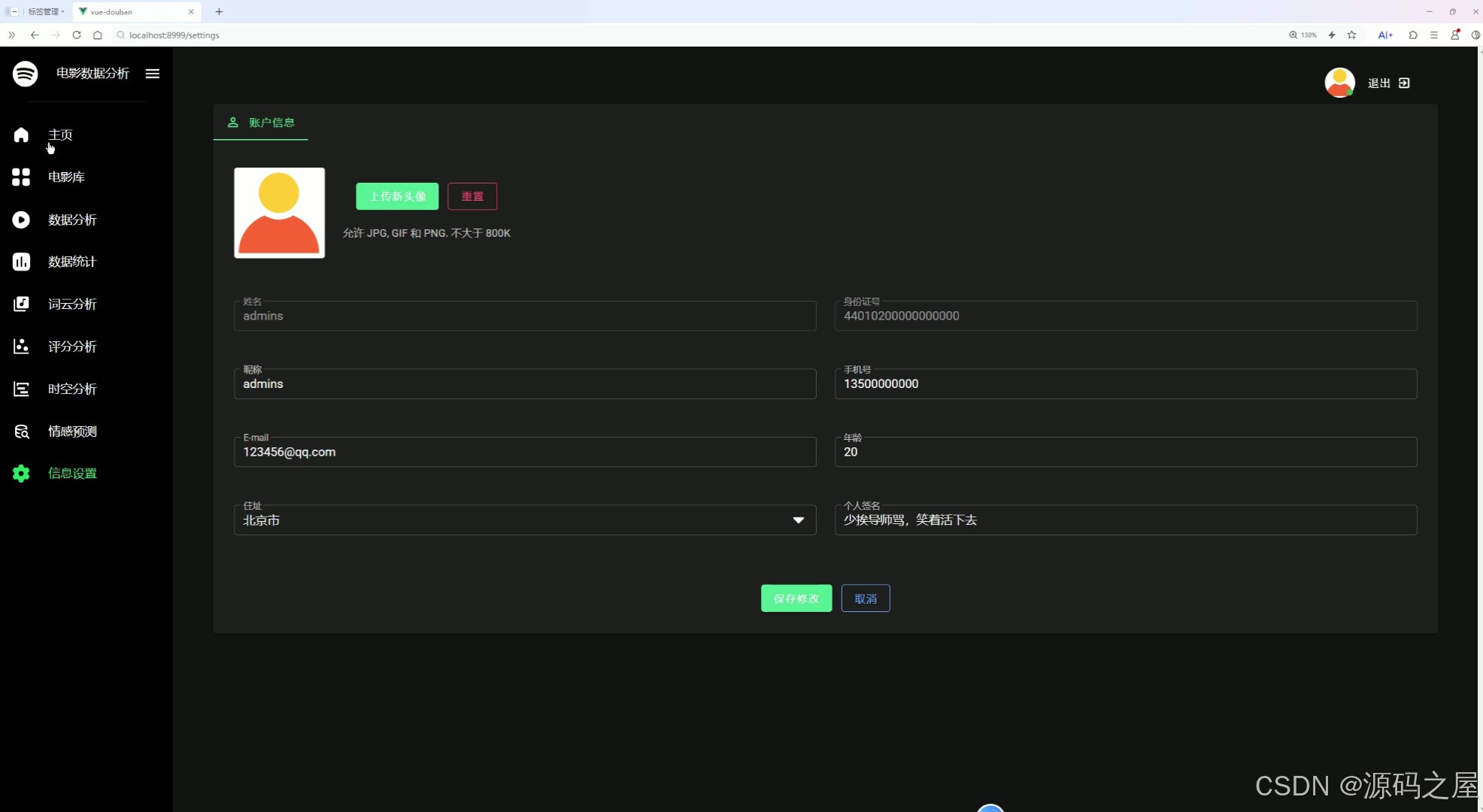Screen dimensions: 1483x812
Task: Click the 退出 logout icon
Action: click(x=1403, y=83)
